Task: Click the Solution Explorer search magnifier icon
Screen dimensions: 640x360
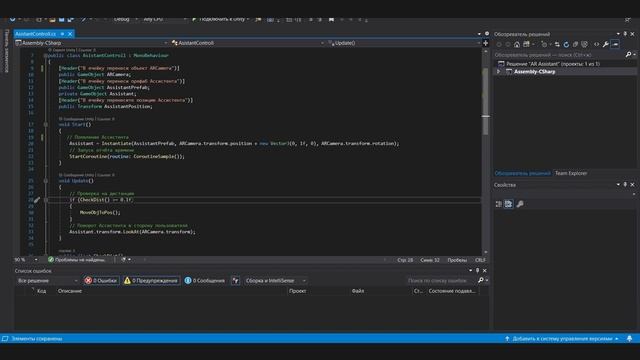Action: (x=629, y=55)
